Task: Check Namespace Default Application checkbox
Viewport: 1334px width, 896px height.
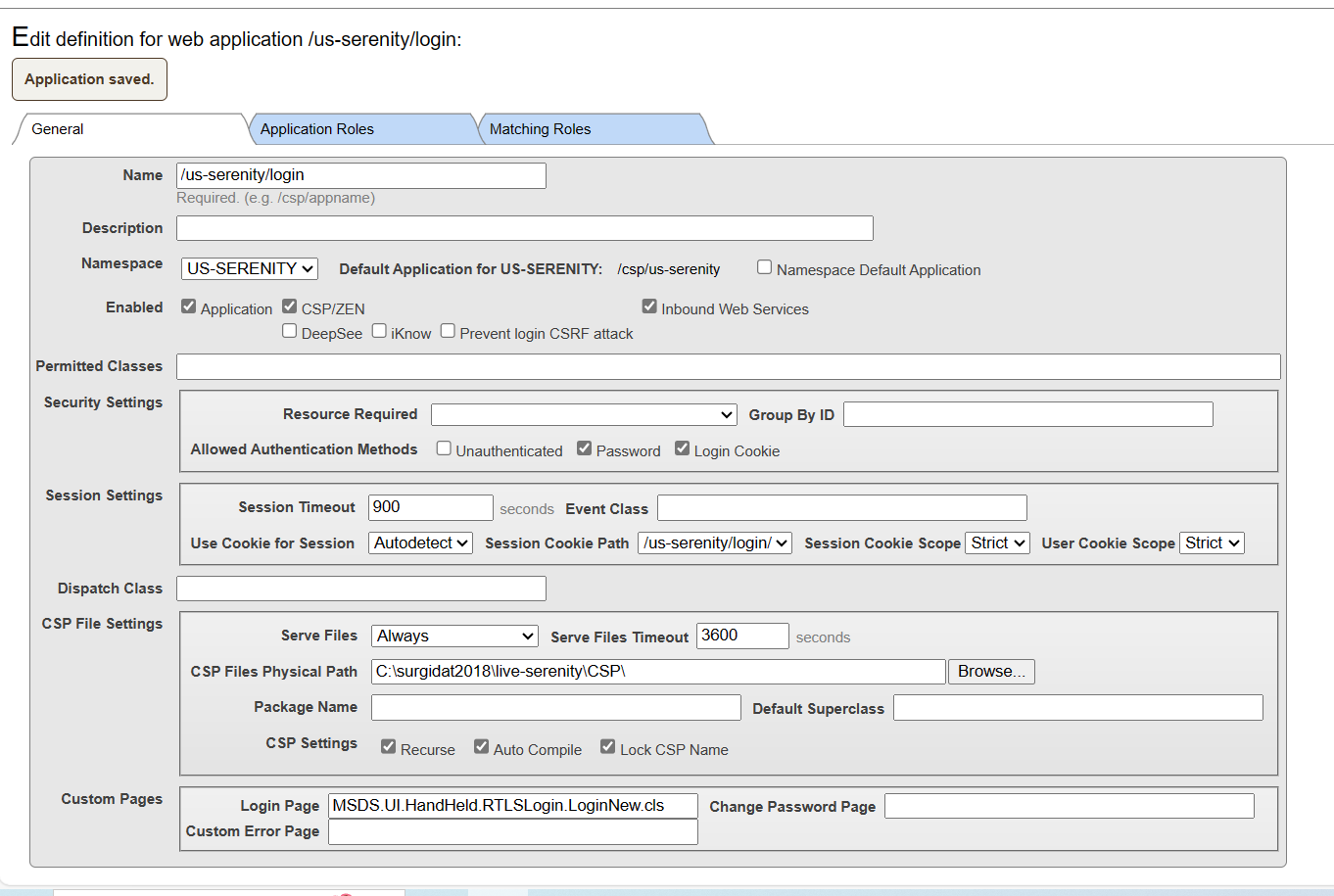Action: coord(765,267)
